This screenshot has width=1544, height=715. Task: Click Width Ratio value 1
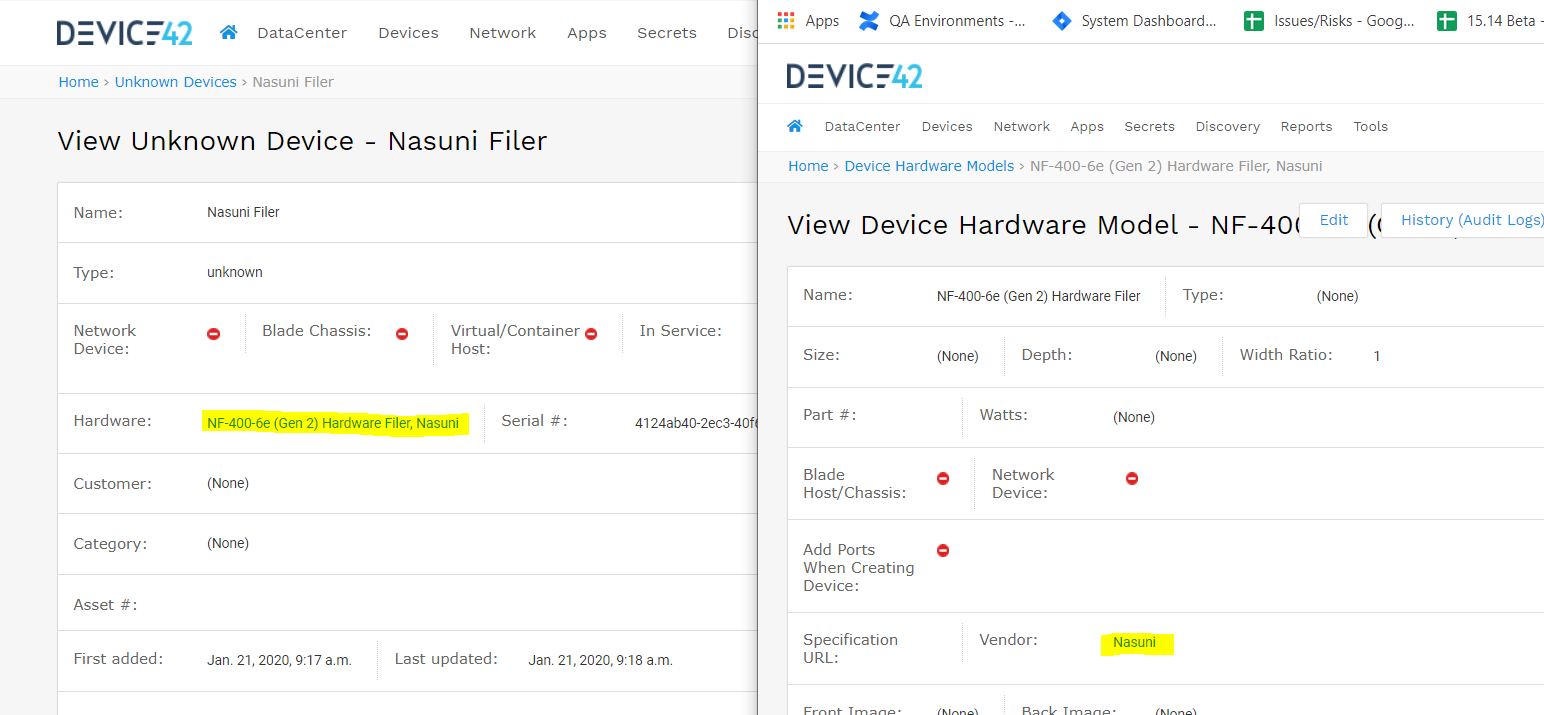tap(1377, 356)
